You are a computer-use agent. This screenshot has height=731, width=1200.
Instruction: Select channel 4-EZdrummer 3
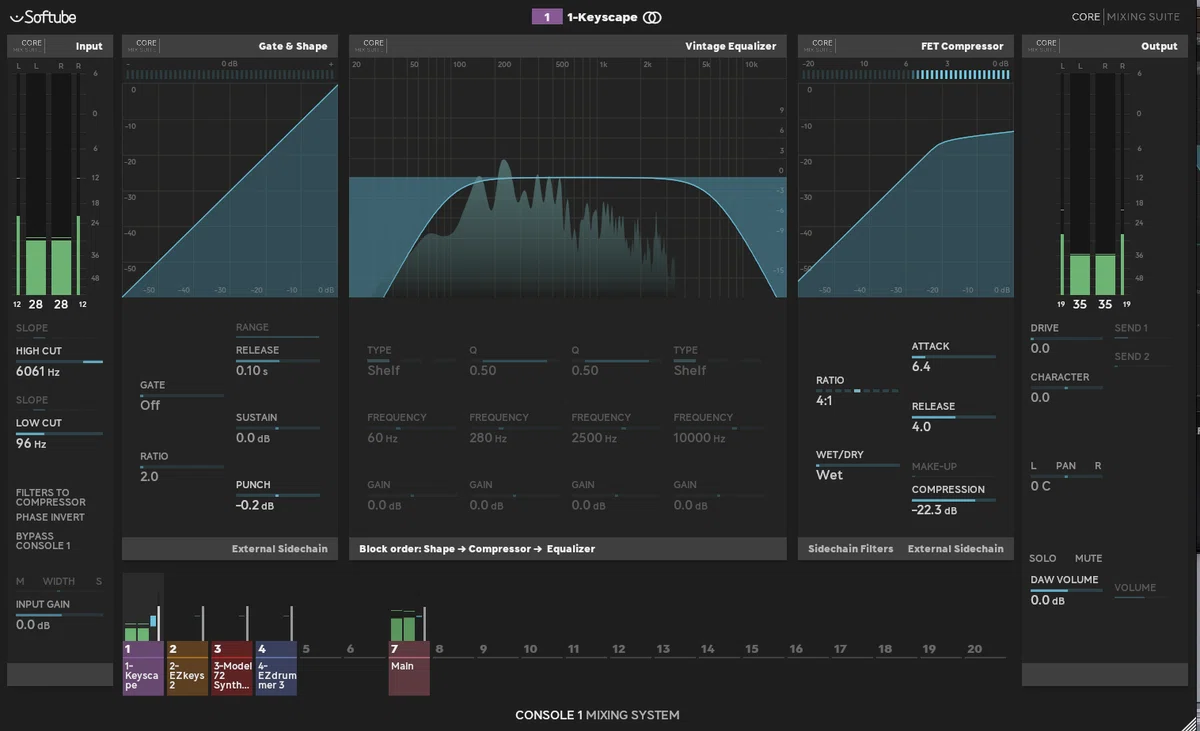pyautogui.click(x=276, y=668)
